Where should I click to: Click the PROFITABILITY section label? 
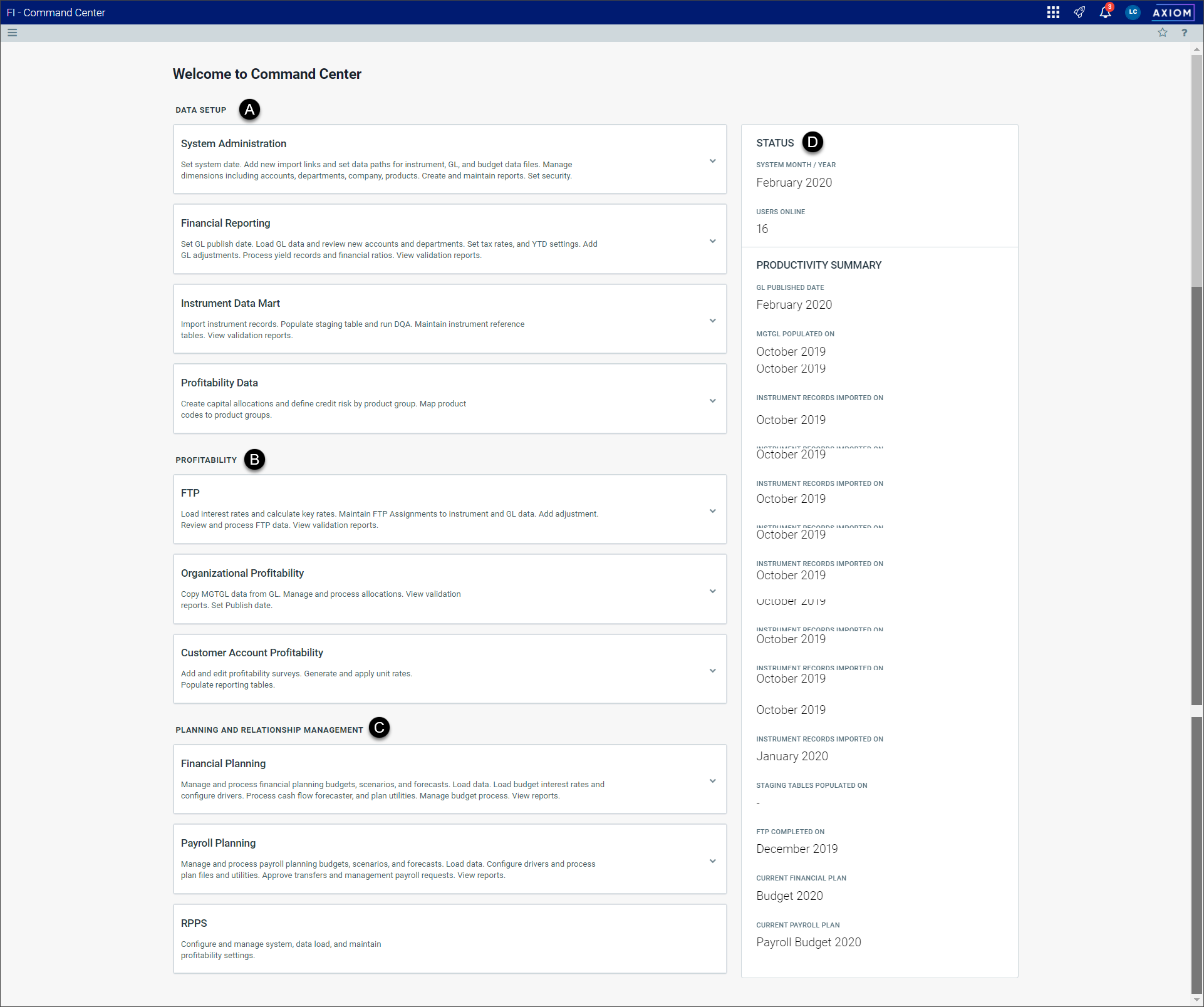(x=206, y=460)
